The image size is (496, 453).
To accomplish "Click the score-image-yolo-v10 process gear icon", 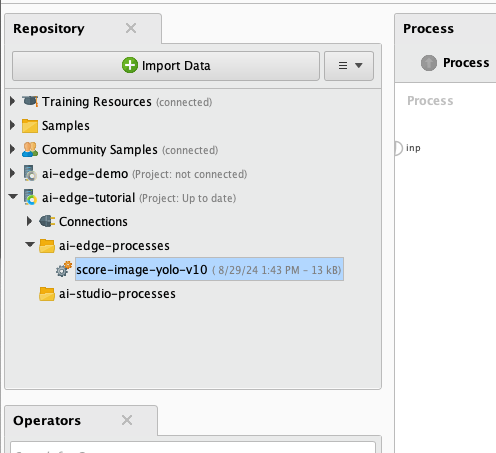I will 64,269.
